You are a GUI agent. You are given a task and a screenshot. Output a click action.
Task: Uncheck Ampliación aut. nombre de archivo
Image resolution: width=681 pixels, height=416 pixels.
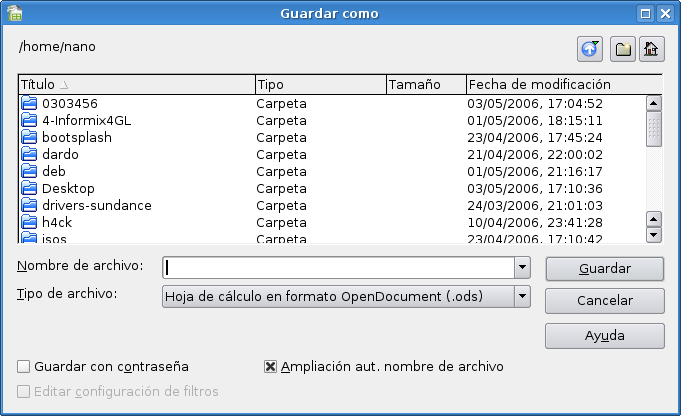tap(270, 367)
